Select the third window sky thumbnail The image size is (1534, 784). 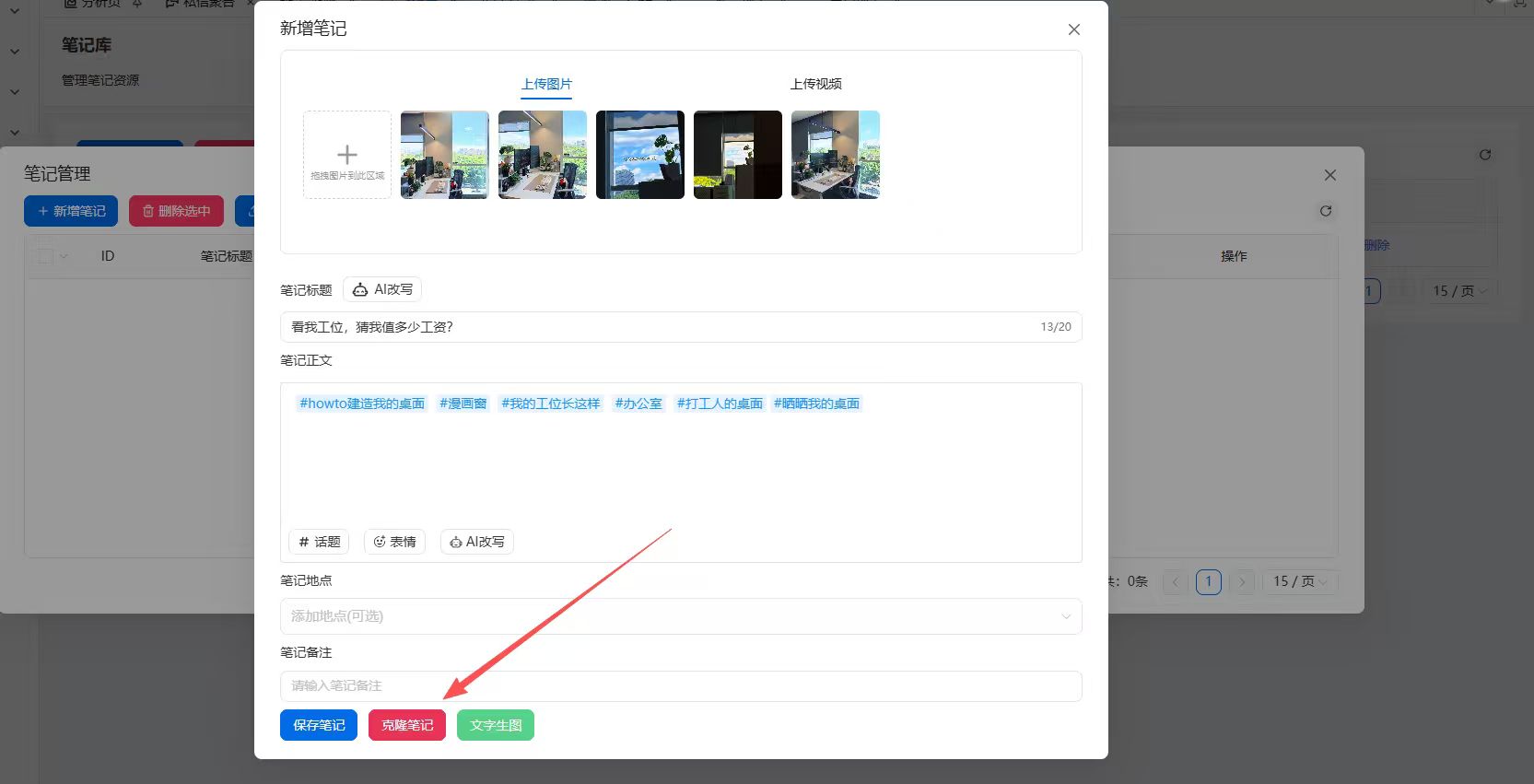click(x=640, y=155)
